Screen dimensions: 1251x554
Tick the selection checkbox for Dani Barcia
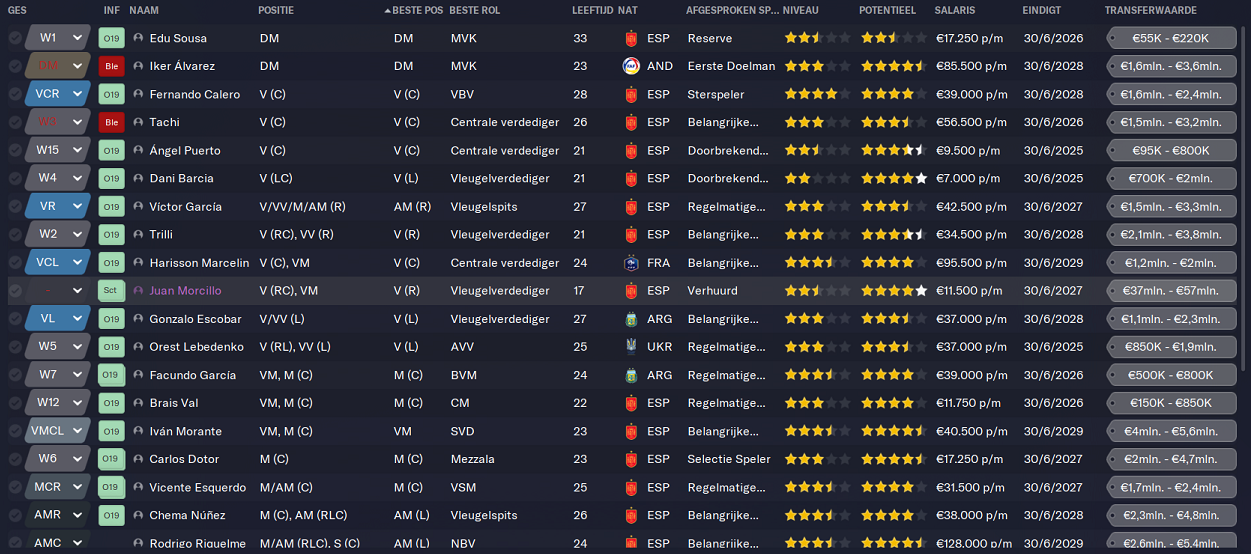[x=15, y=178]
